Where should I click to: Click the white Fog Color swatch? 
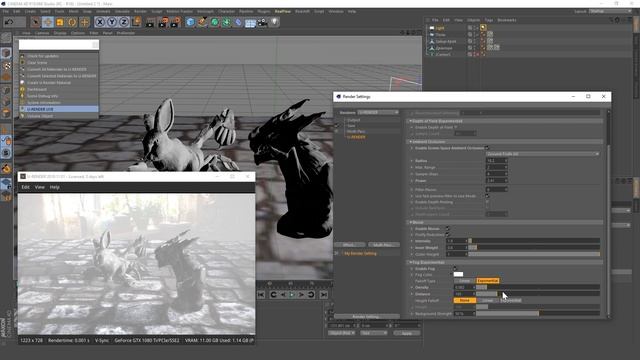click(458, 274)
